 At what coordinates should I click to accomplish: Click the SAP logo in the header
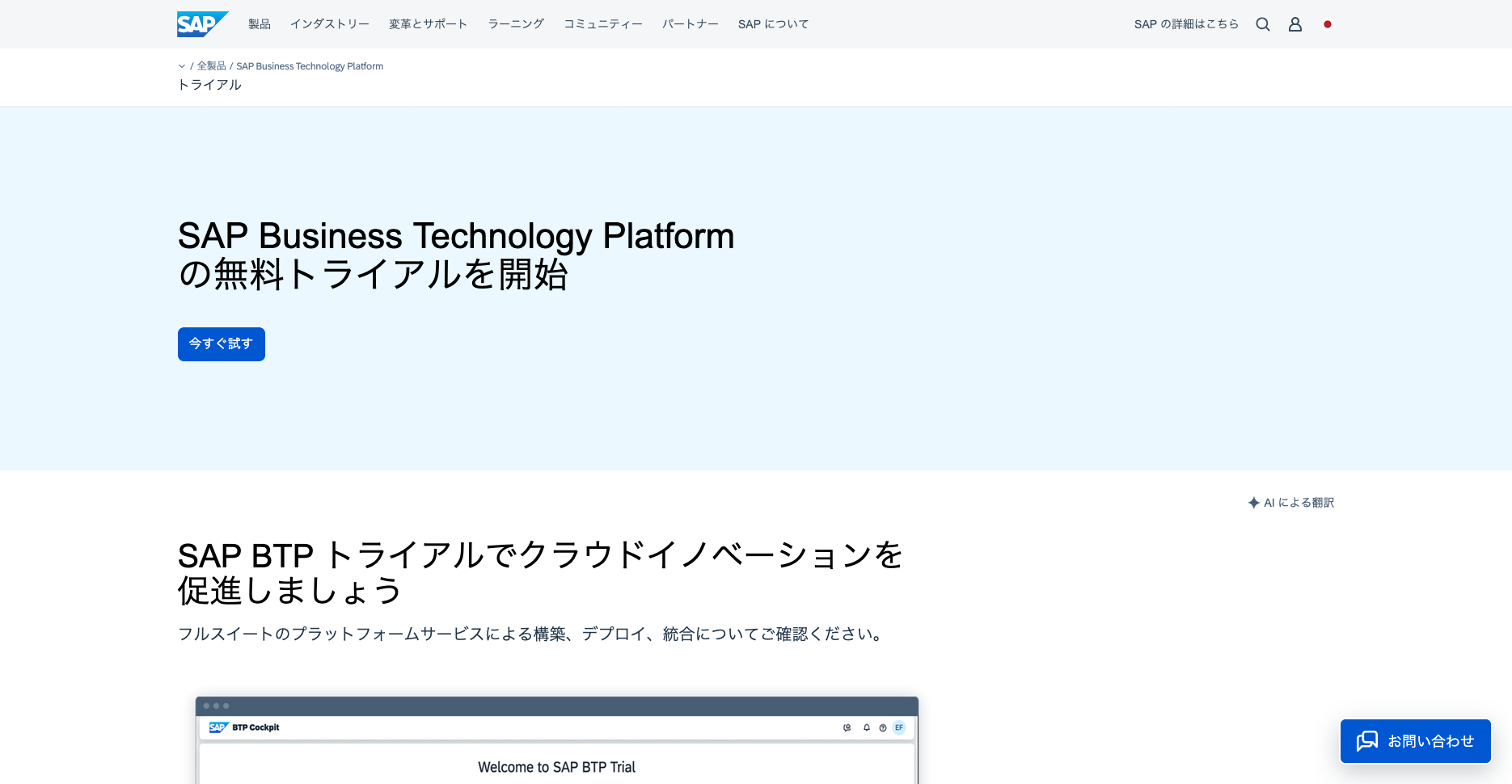coord(202,24)
